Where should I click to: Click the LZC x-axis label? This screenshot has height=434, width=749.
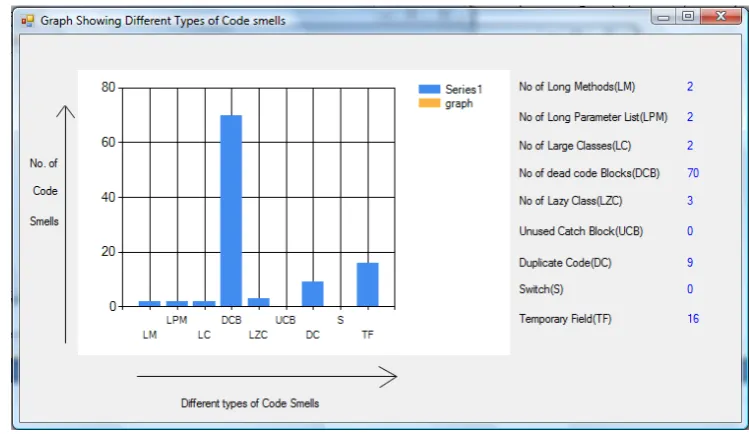click(x=258, y=335)
